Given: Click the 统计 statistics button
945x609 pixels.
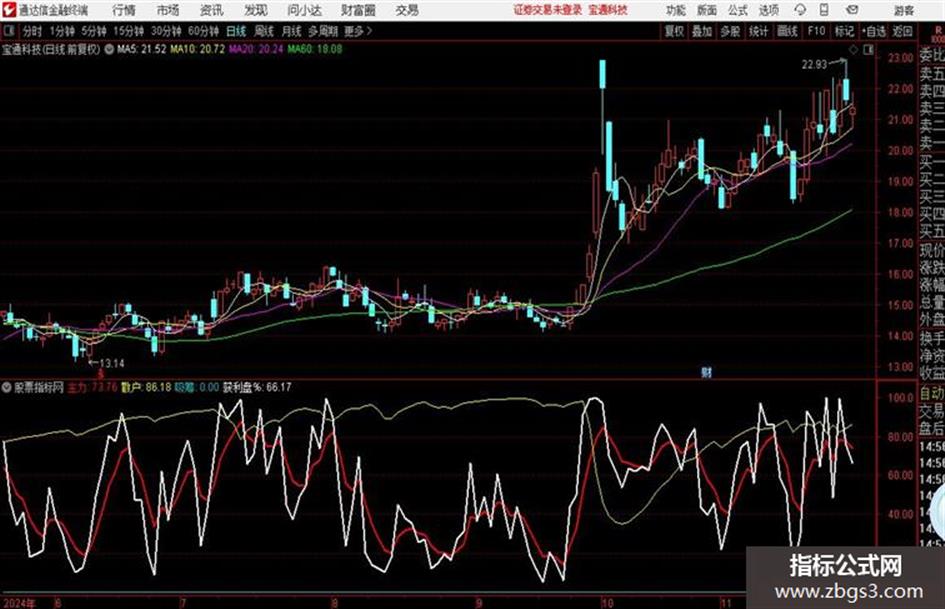Looking at the screenshot, I should [x=759, y=31].
